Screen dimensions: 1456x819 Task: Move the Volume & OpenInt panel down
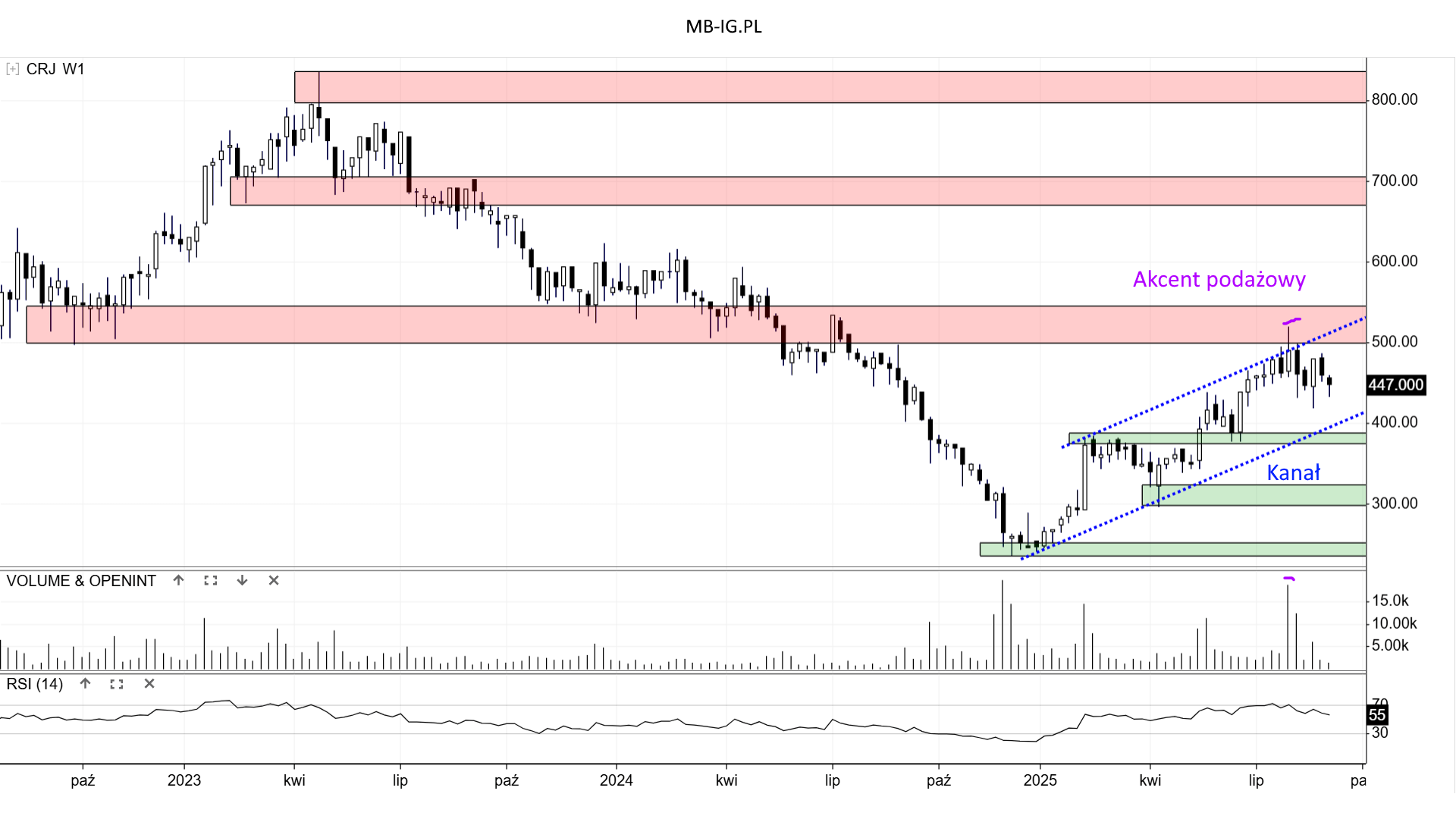(242, 580)
